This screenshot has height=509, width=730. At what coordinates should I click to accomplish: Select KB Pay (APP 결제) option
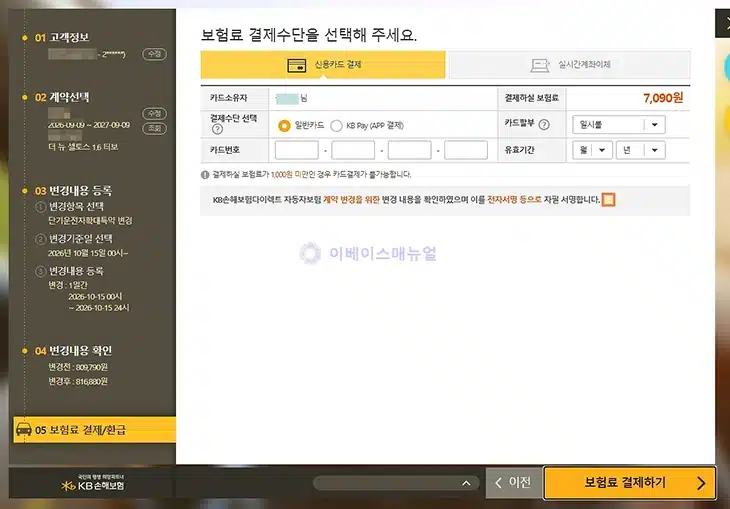click(336, 126)
